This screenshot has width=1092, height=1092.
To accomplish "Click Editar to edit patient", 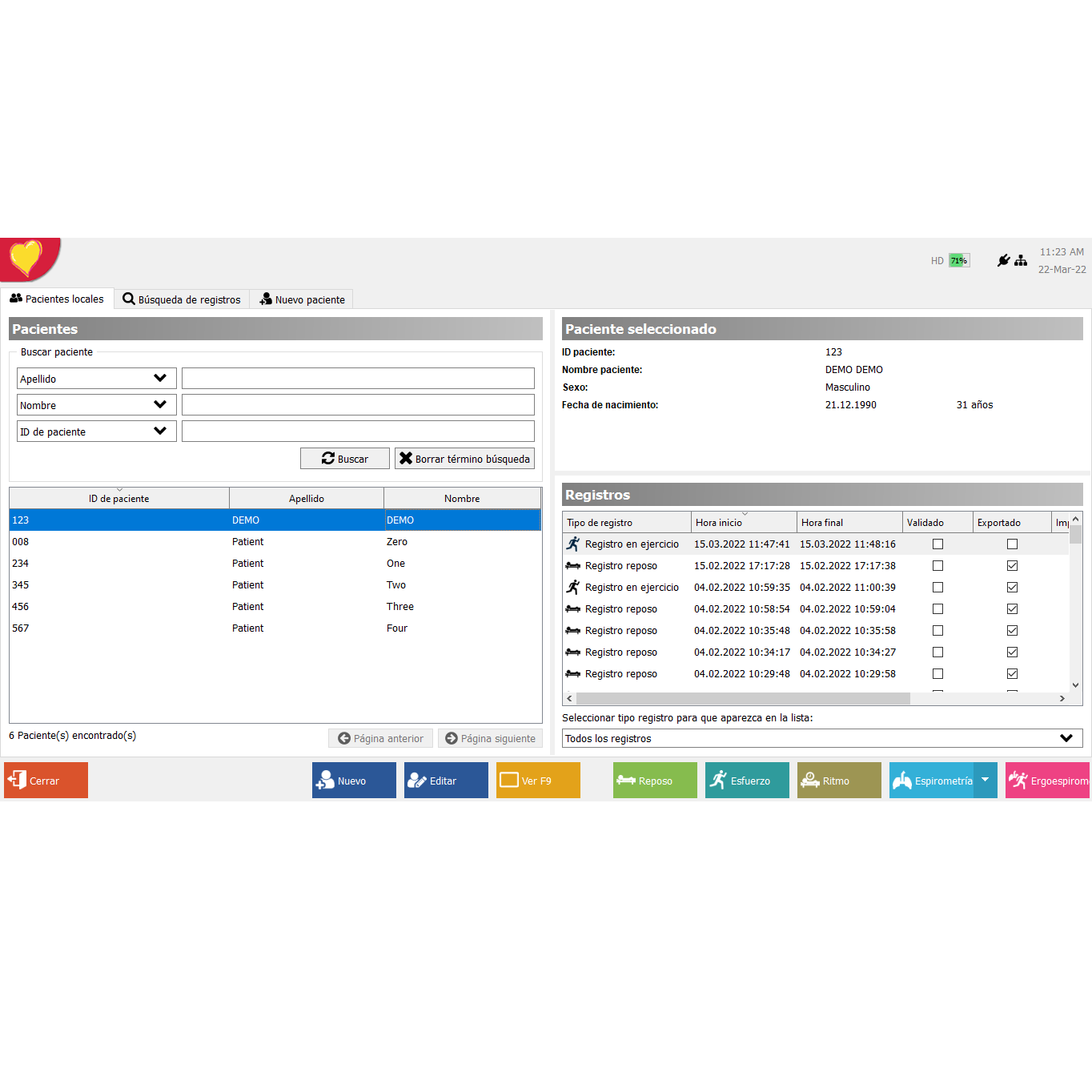I will (x=445, y=781).
